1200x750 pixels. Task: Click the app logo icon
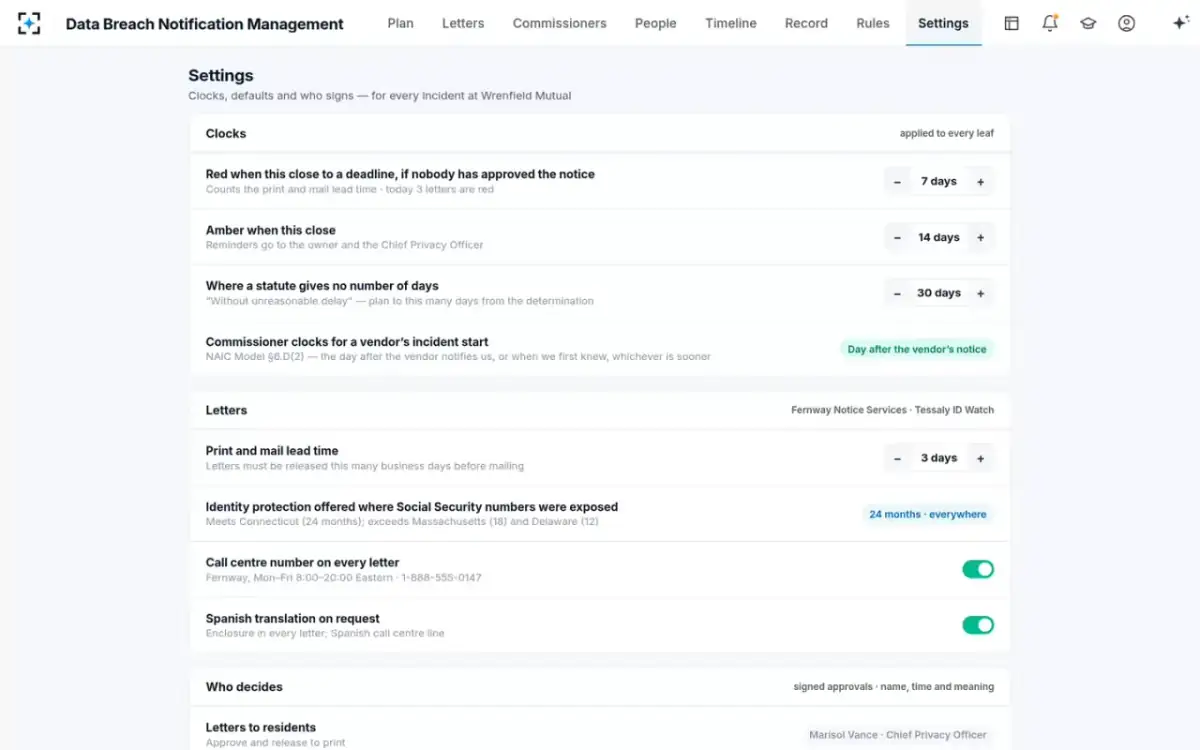29,23
